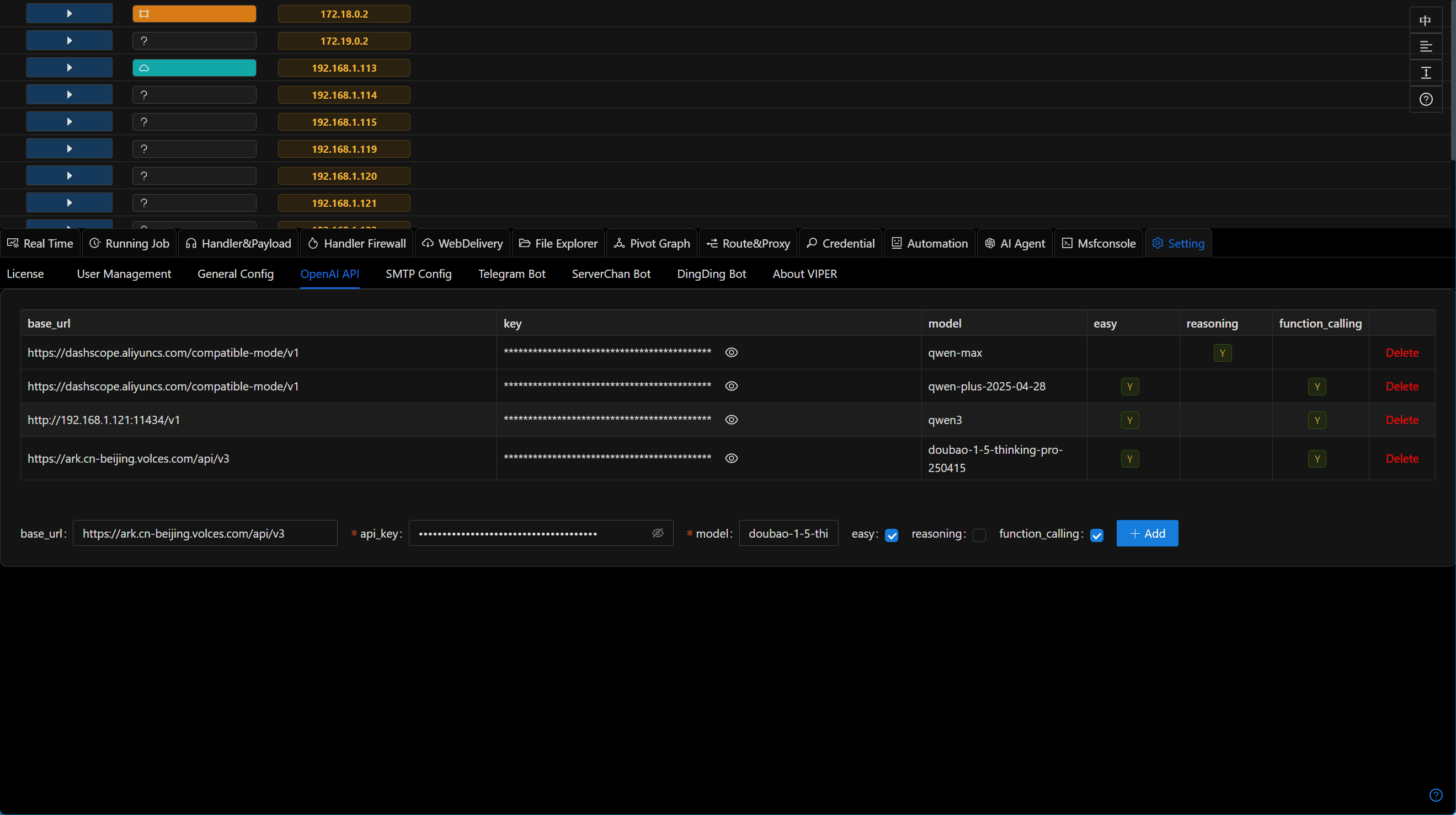
Task: Reveal the key for qwen3 row
Action: tap(732, 420)
